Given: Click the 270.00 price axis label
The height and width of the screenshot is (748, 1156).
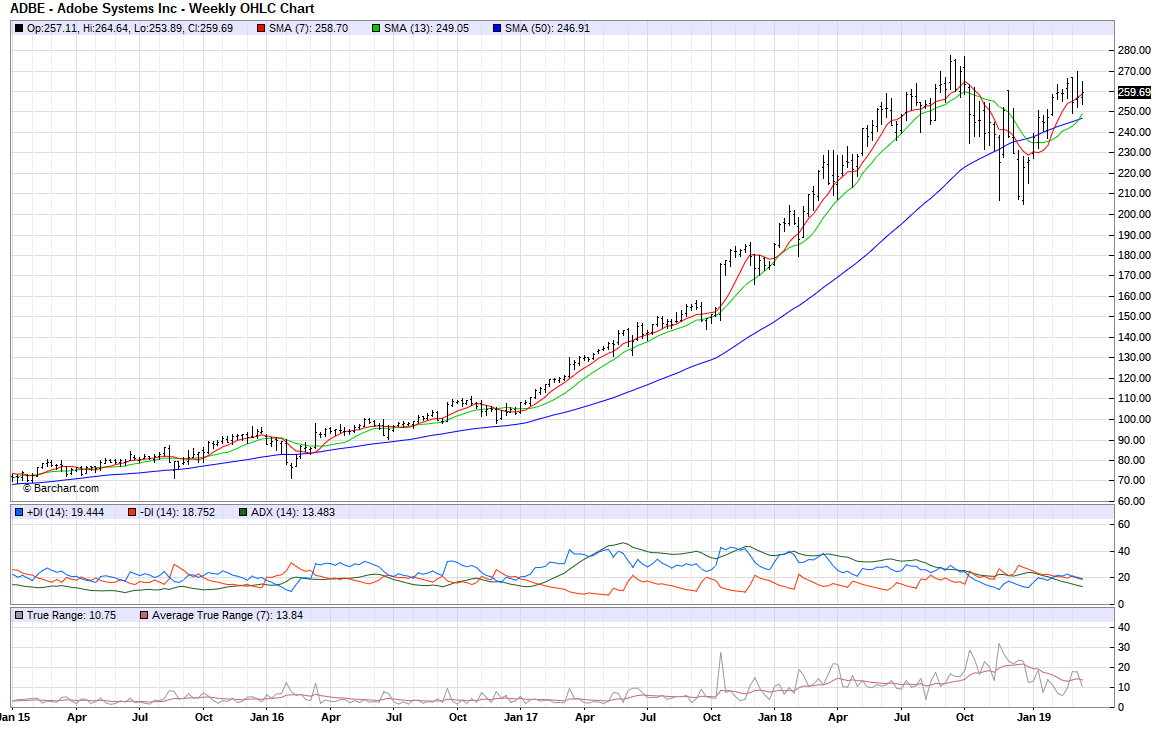Looking at the screenshot, I should (x=1134, y=71).
